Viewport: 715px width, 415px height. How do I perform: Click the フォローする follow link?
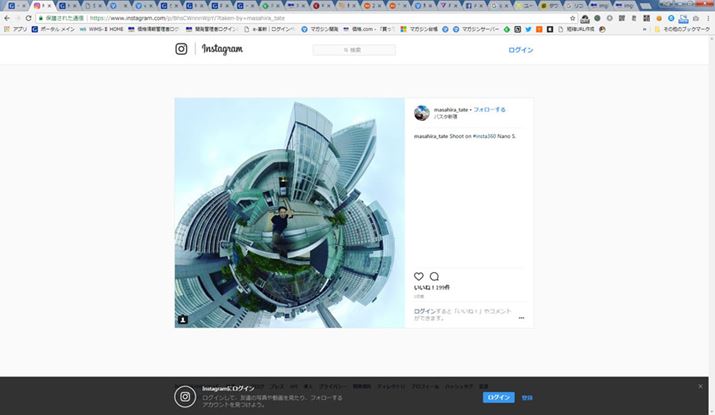489,109
